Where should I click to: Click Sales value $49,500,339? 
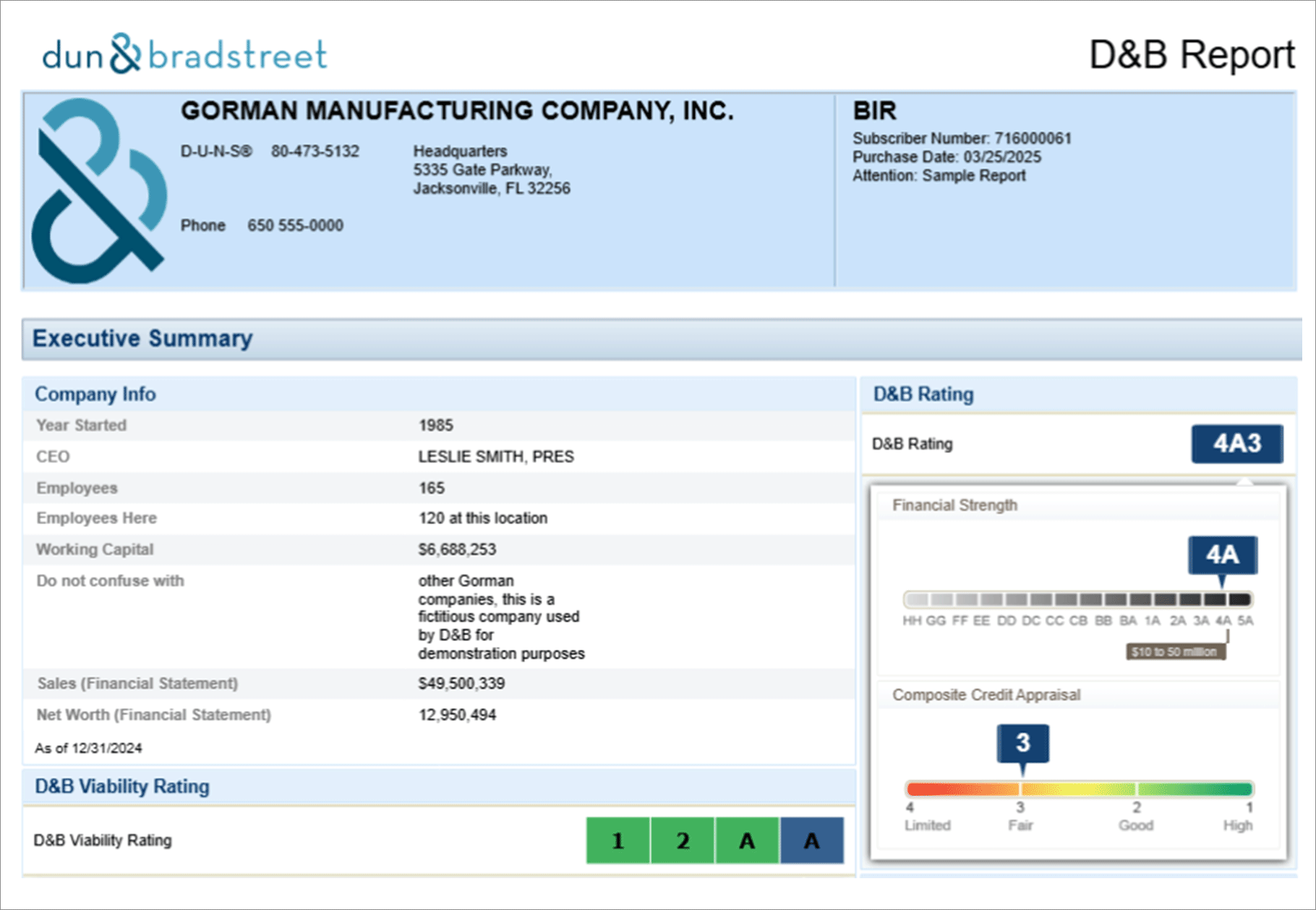[461, 683]
